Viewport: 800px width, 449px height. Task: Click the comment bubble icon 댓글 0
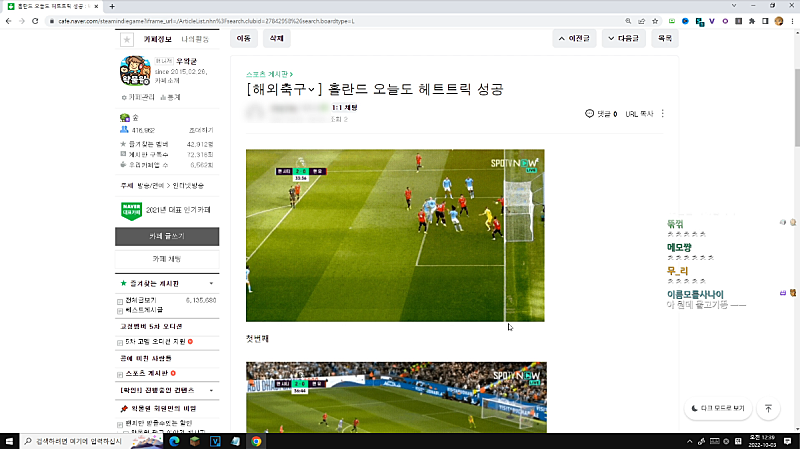(x=589, y=113)
